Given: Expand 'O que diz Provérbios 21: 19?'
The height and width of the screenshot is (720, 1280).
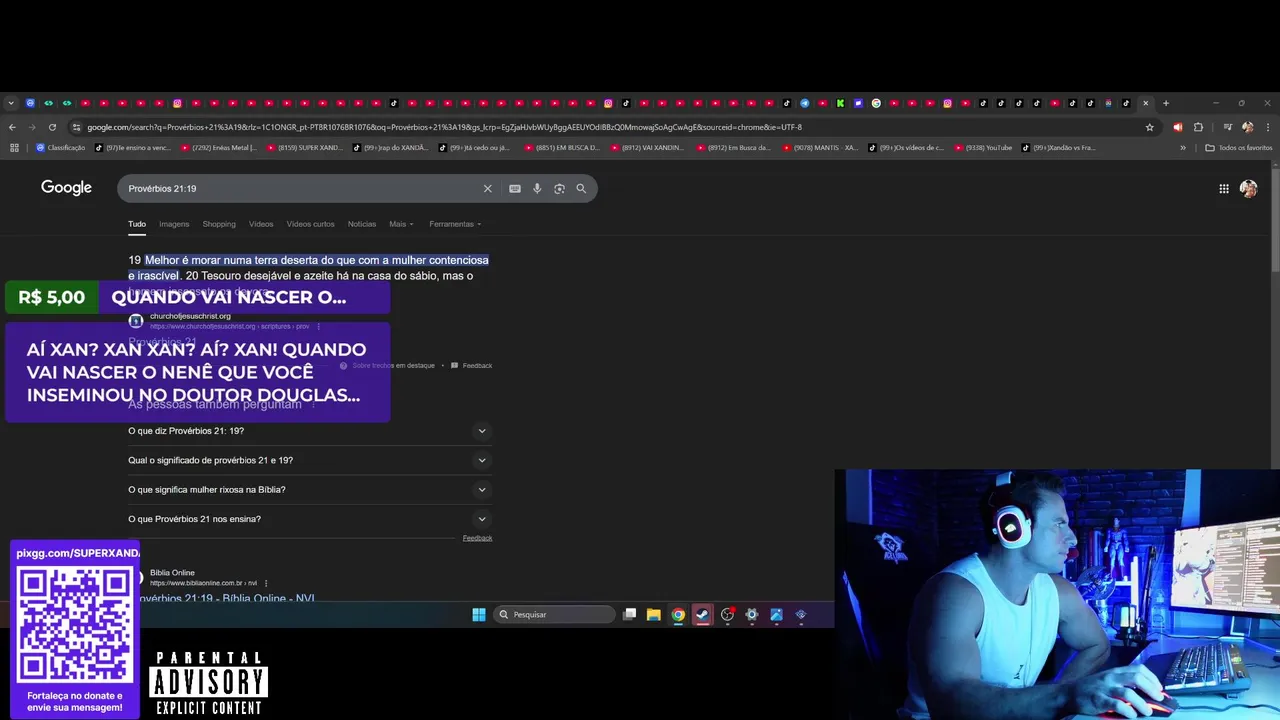Looking at the screenshot, I should (309, 431).
